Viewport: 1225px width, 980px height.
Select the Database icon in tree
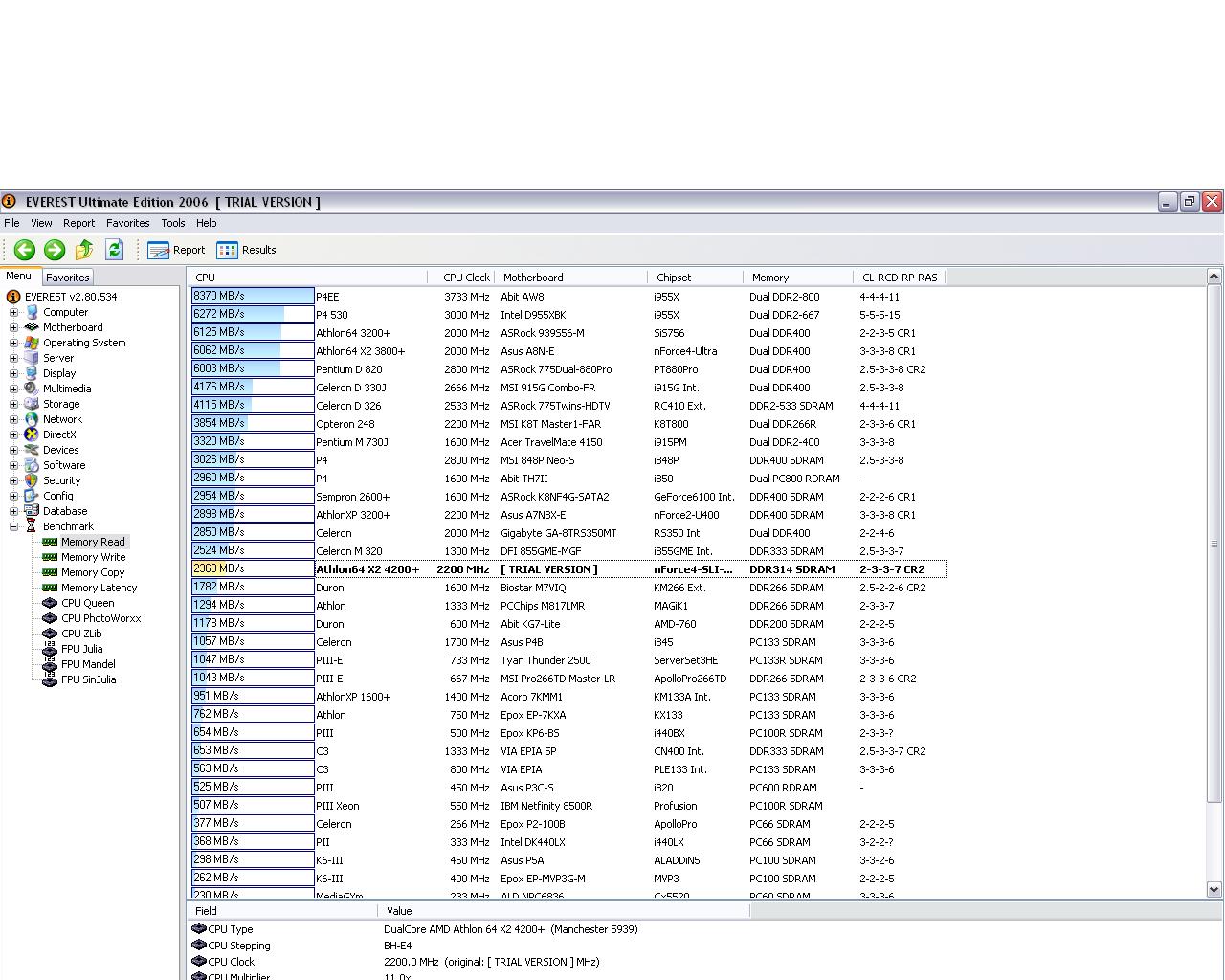(x=32, y=511)
